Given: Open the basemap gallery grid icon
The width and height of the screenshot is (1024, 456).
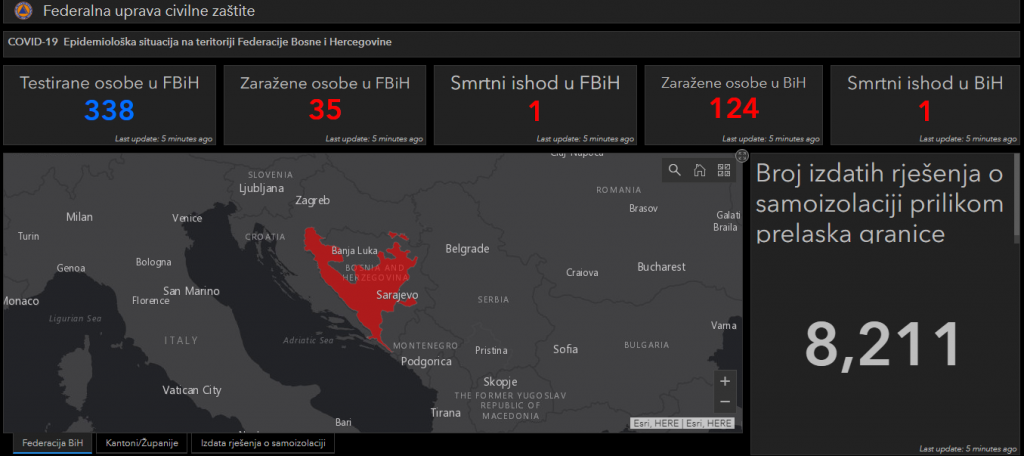Looking at the screenshot, I should [724, 170].
